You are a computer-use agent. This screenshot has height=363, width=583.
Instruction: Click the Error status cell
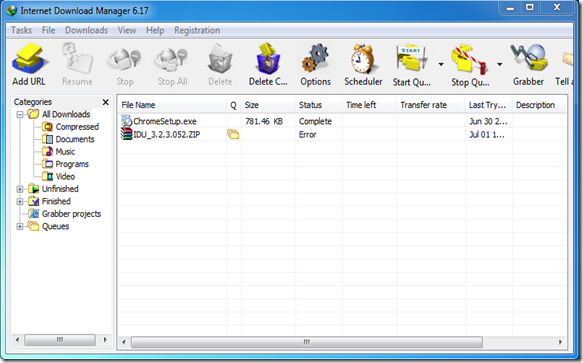[x=307, y=134]
